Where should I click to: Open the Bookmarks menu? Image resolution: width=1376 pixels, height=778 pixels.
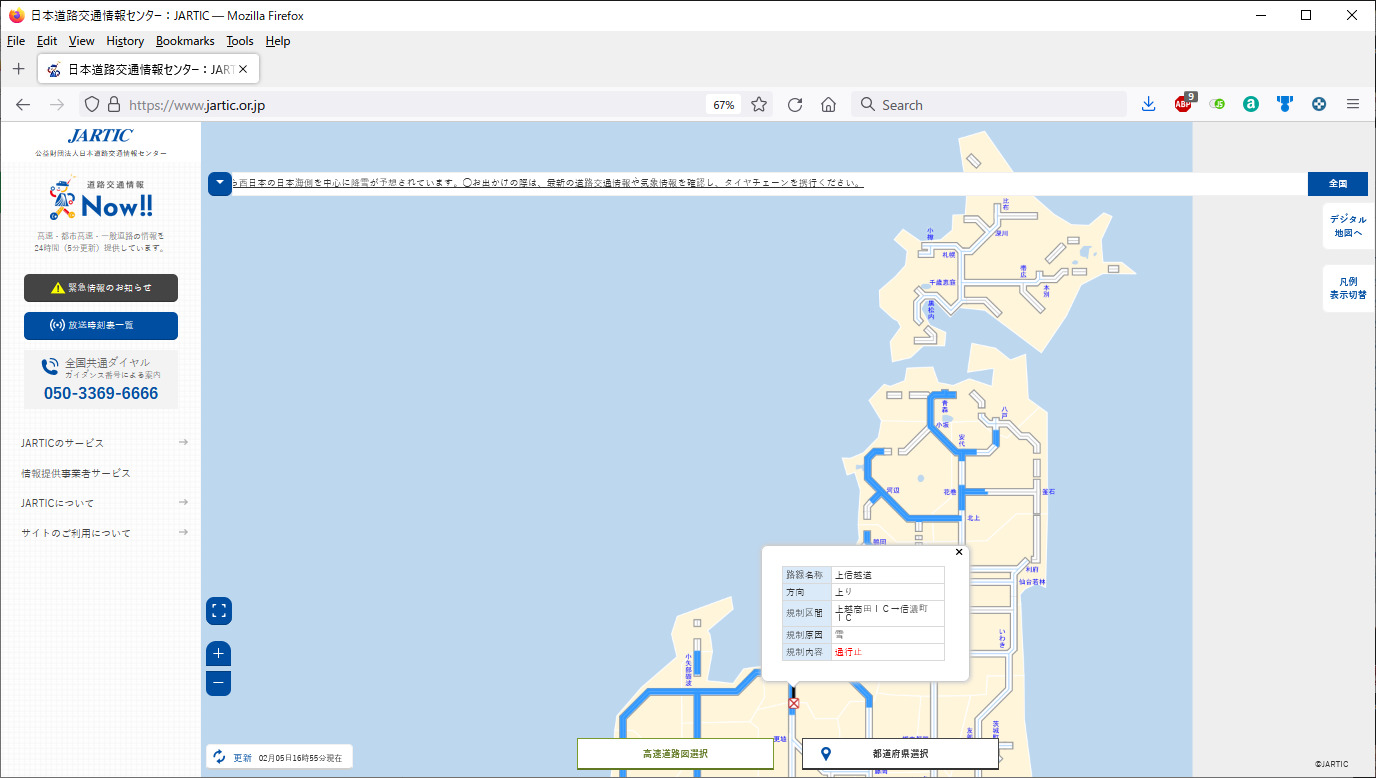(185, 41)
